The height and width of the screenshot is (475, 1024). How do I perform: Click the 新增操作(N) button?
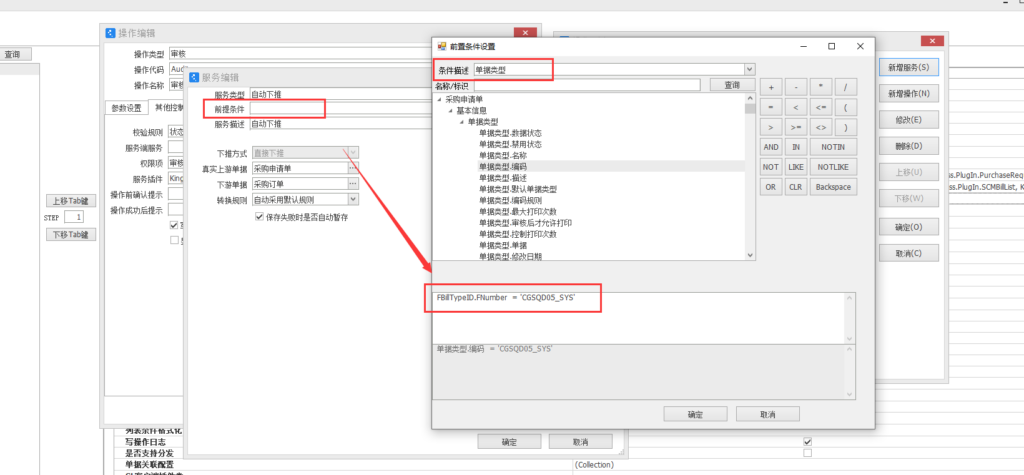coord(909,93)
